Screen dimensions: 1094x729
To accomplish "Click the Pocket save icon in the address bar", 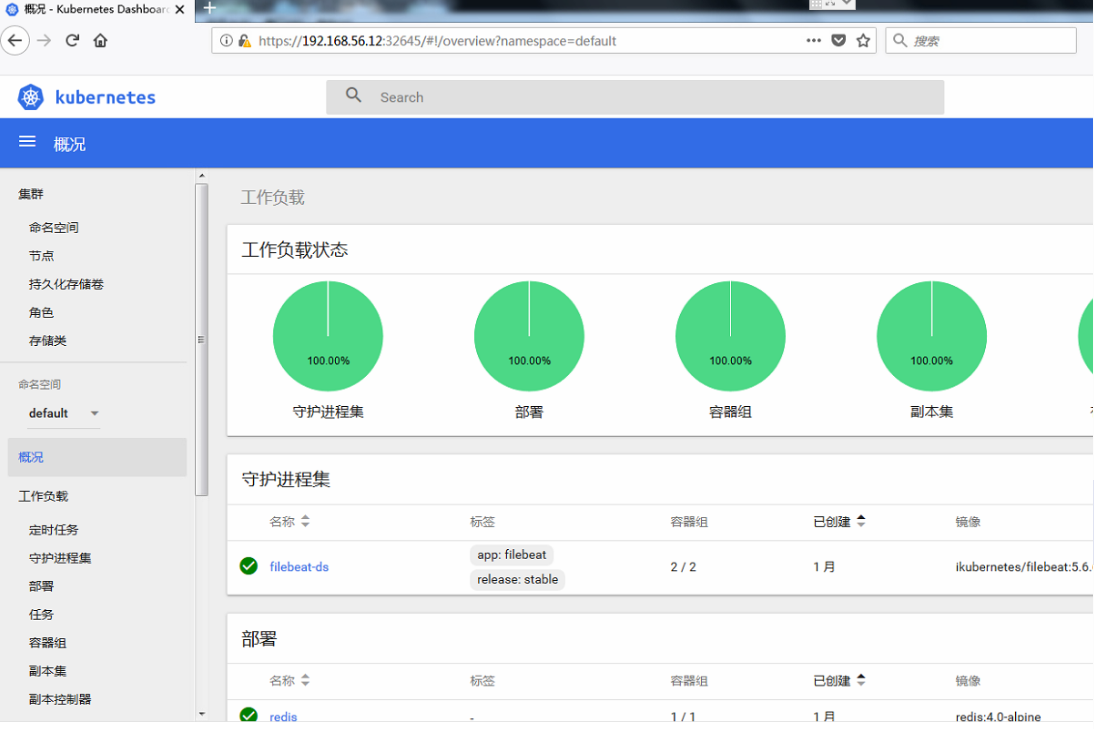I will pos(839,41).
